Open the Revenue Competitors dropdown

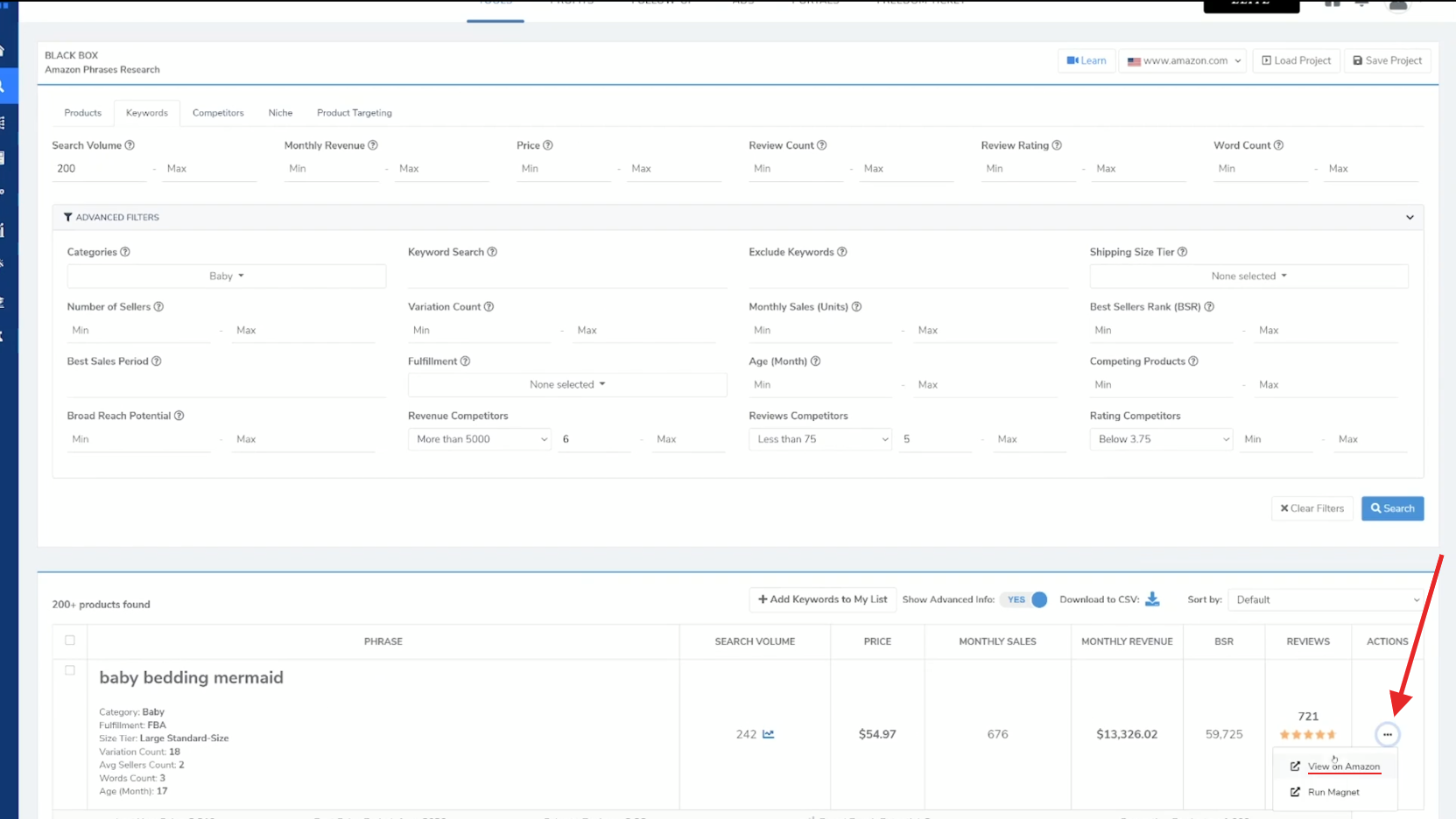click(480, 439)
